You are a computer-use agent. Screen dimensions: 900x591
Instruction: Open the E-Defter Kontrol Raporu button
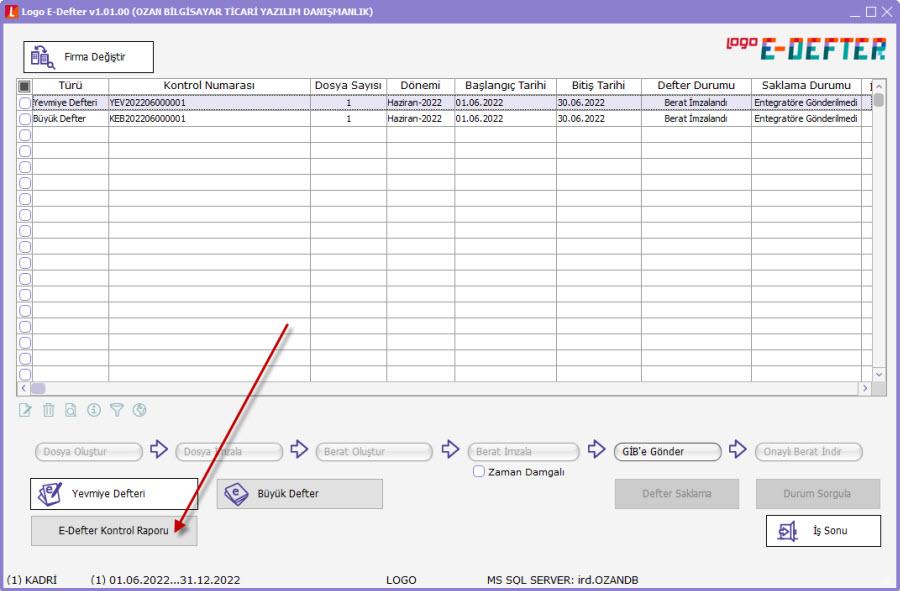point(114,531)
